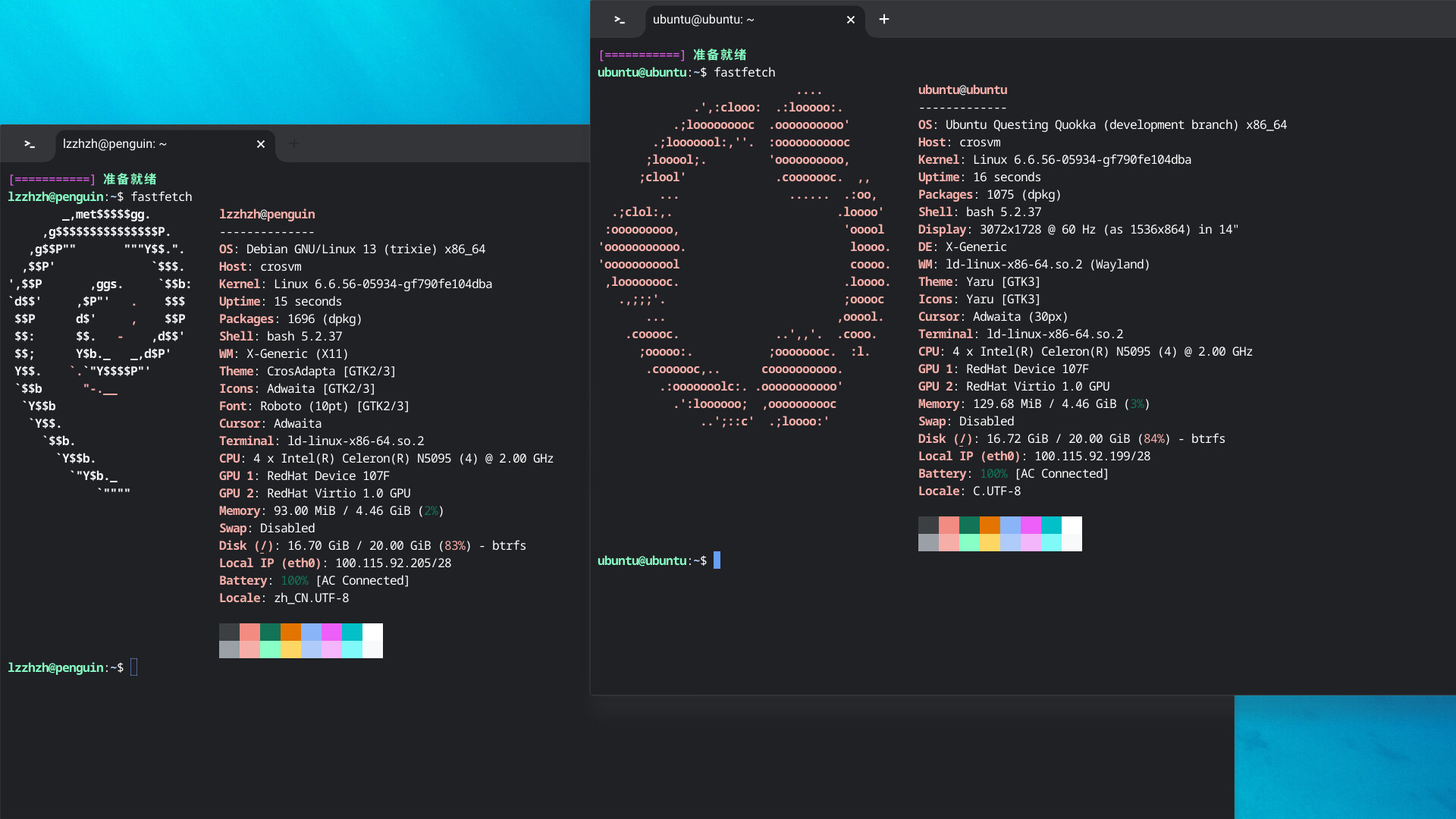Close the ubuntu@ubuntu terminal tab
The width and height of the screenshot is (1456, 819).
851,20
